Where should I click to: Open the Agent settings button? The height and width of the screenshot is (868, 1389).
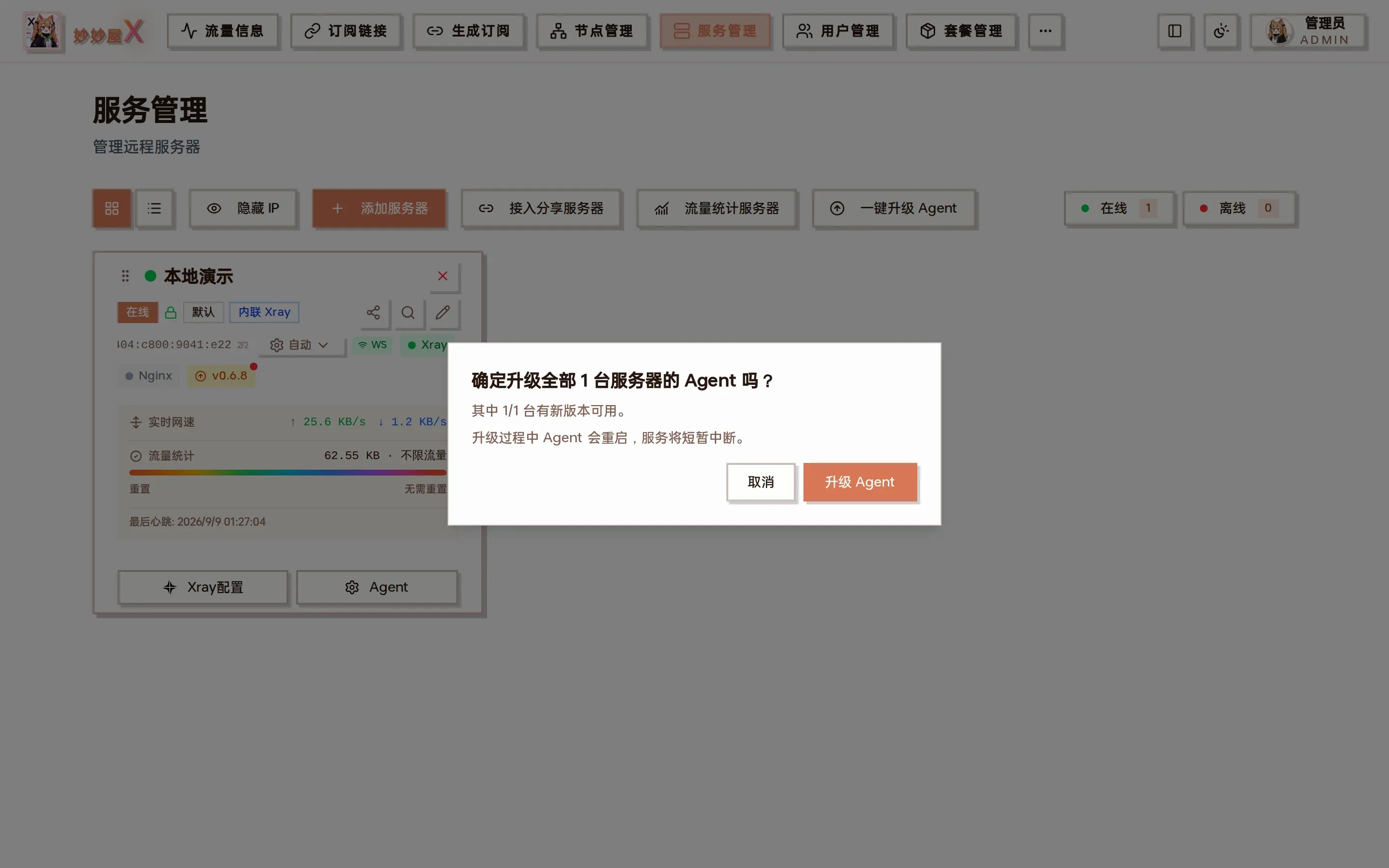point(377,587)
